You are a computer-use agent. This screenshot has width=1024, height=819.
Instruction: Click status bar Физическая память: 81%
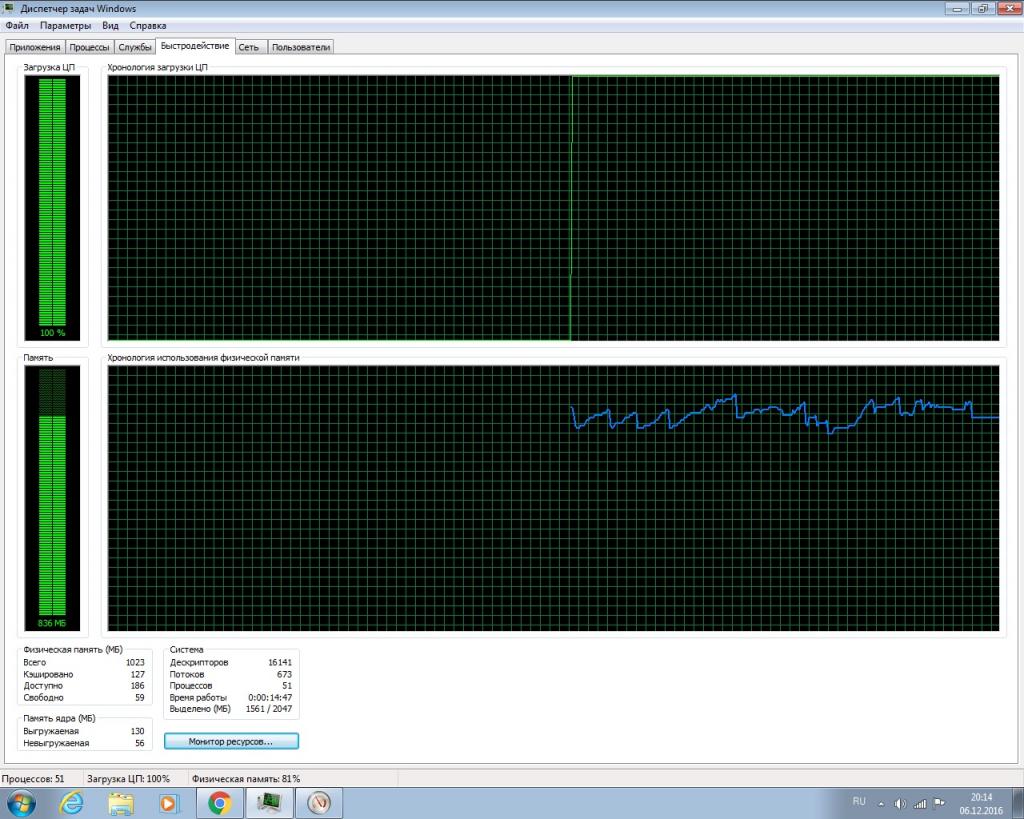(x=246, y=779)
